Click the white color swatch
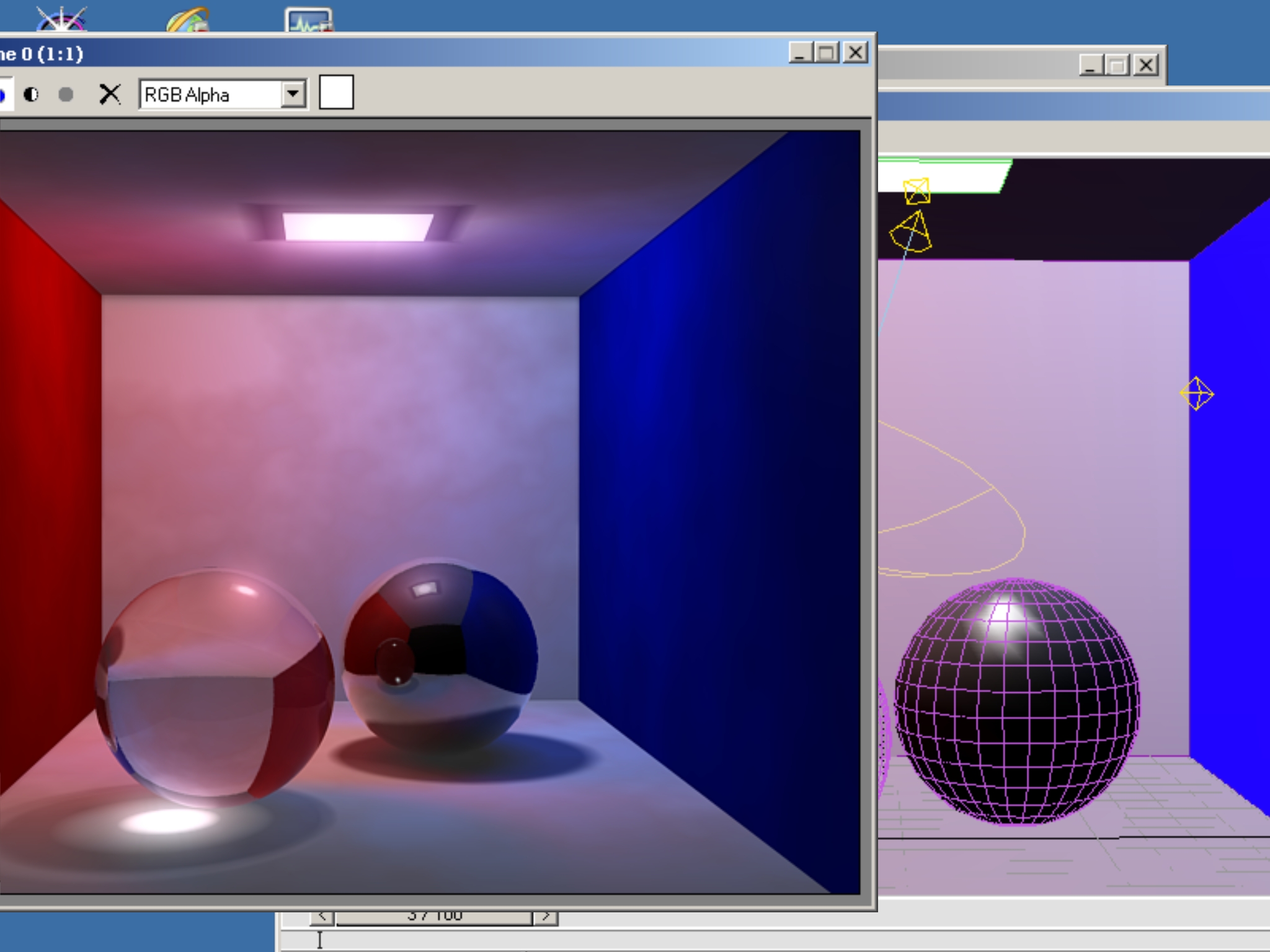The width and height of the screenshot is (1270, 952). [336, 92]
